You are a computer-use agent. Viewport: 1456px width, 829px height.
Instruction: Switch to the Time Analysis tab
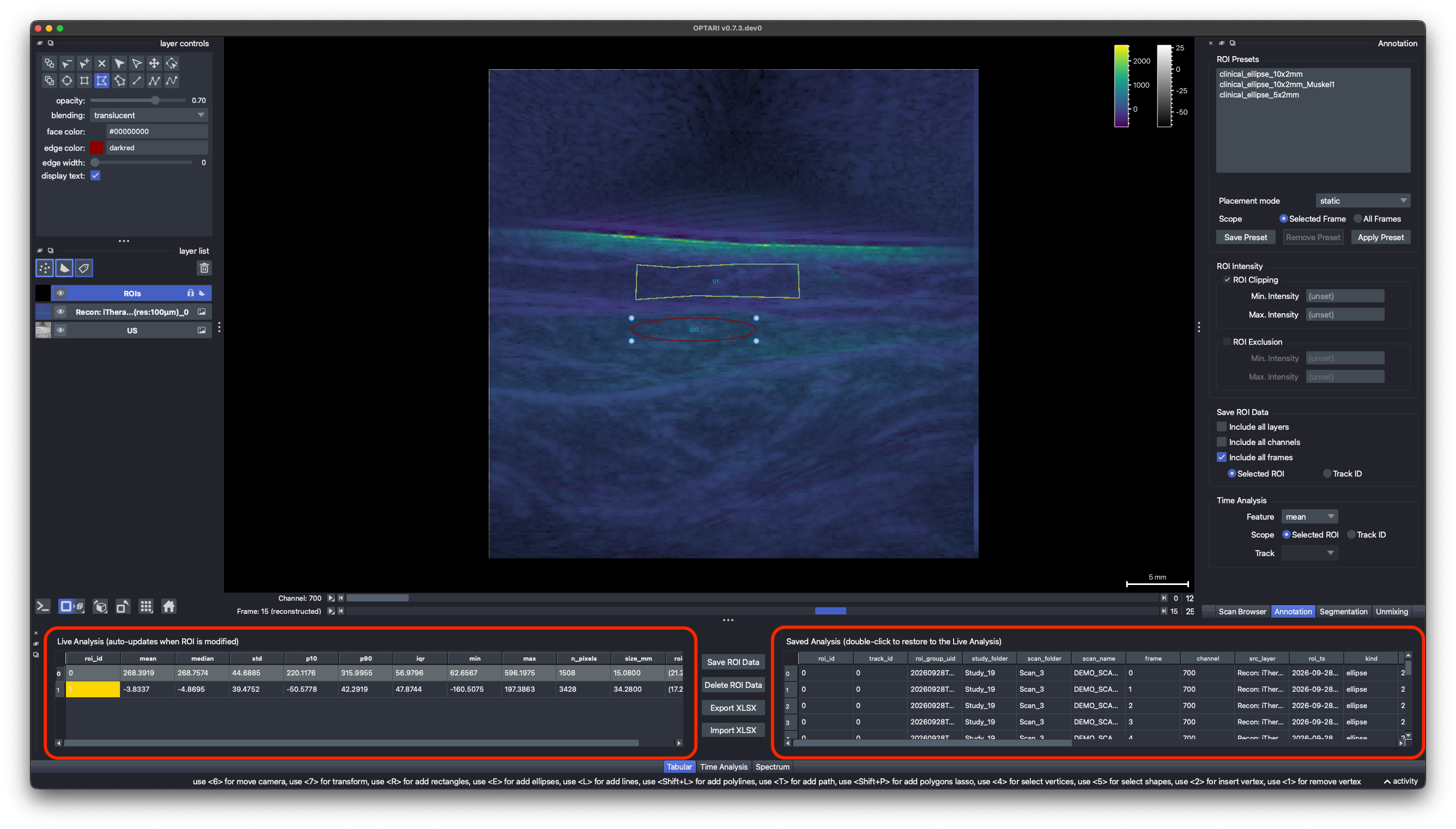tap(723, 767)
